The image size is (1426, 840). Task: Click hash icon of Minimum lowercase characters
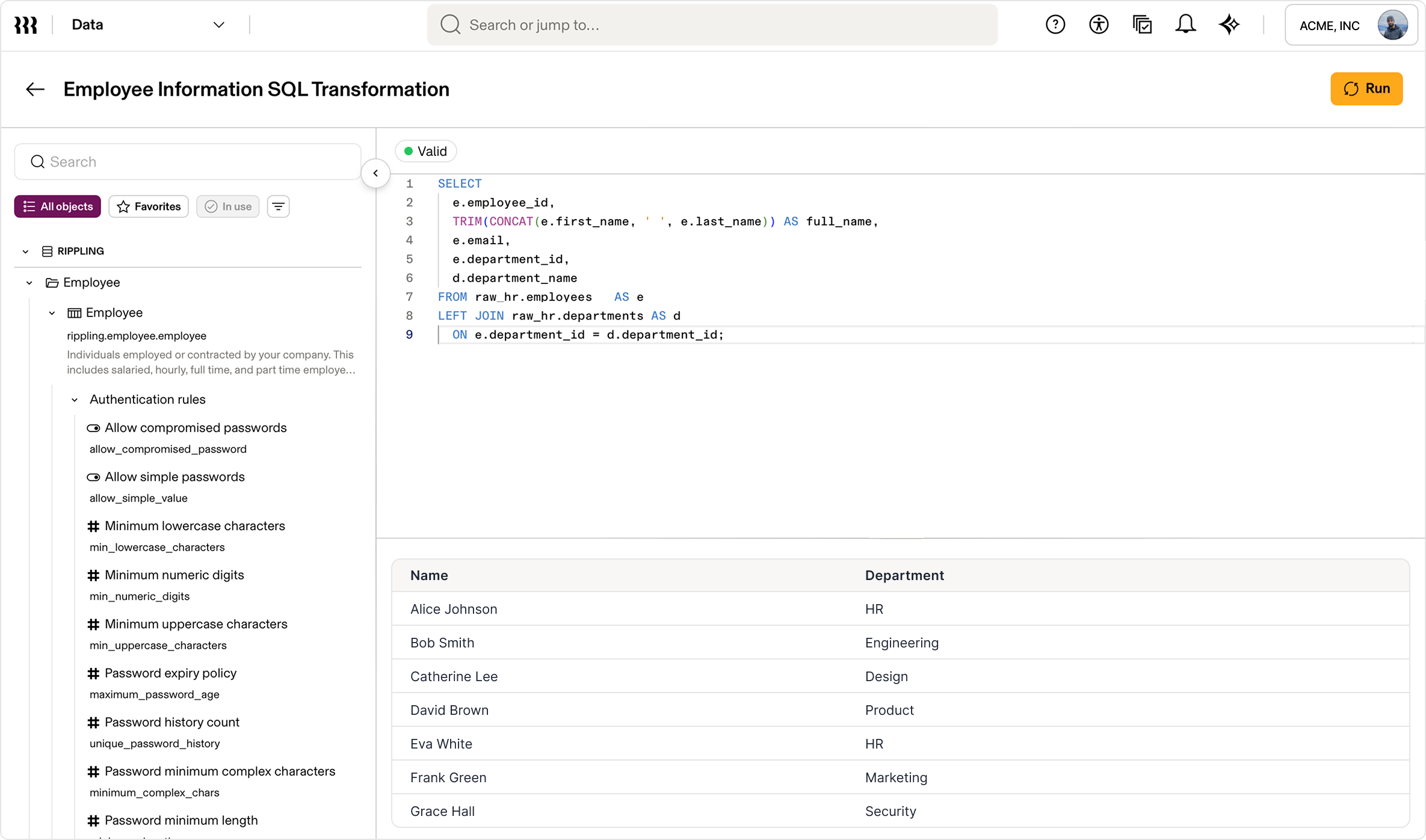coord(93,527)
